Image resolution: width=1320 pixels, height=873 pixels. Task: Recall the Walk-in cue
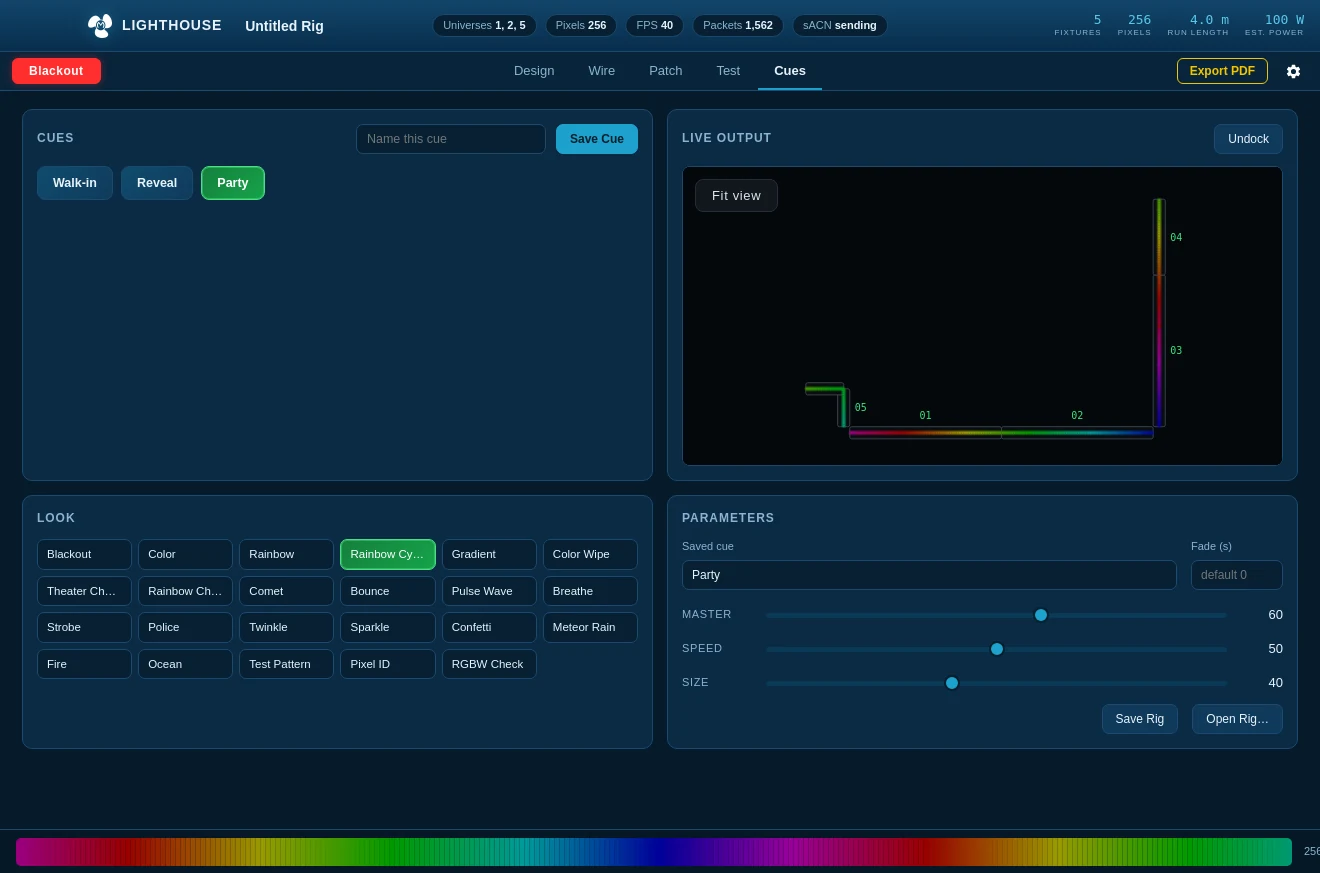(x=75, y=183)
